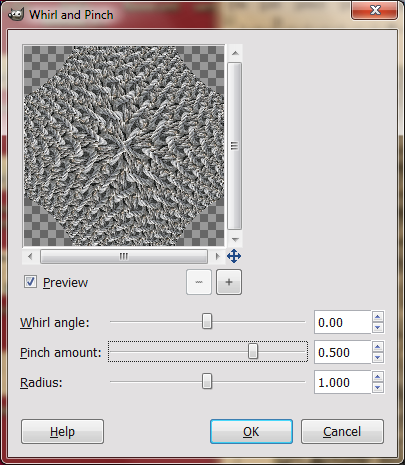Click the preview vertical scrollbar down arrow
Screen dimensions: 405x465
tap(235, 240)
